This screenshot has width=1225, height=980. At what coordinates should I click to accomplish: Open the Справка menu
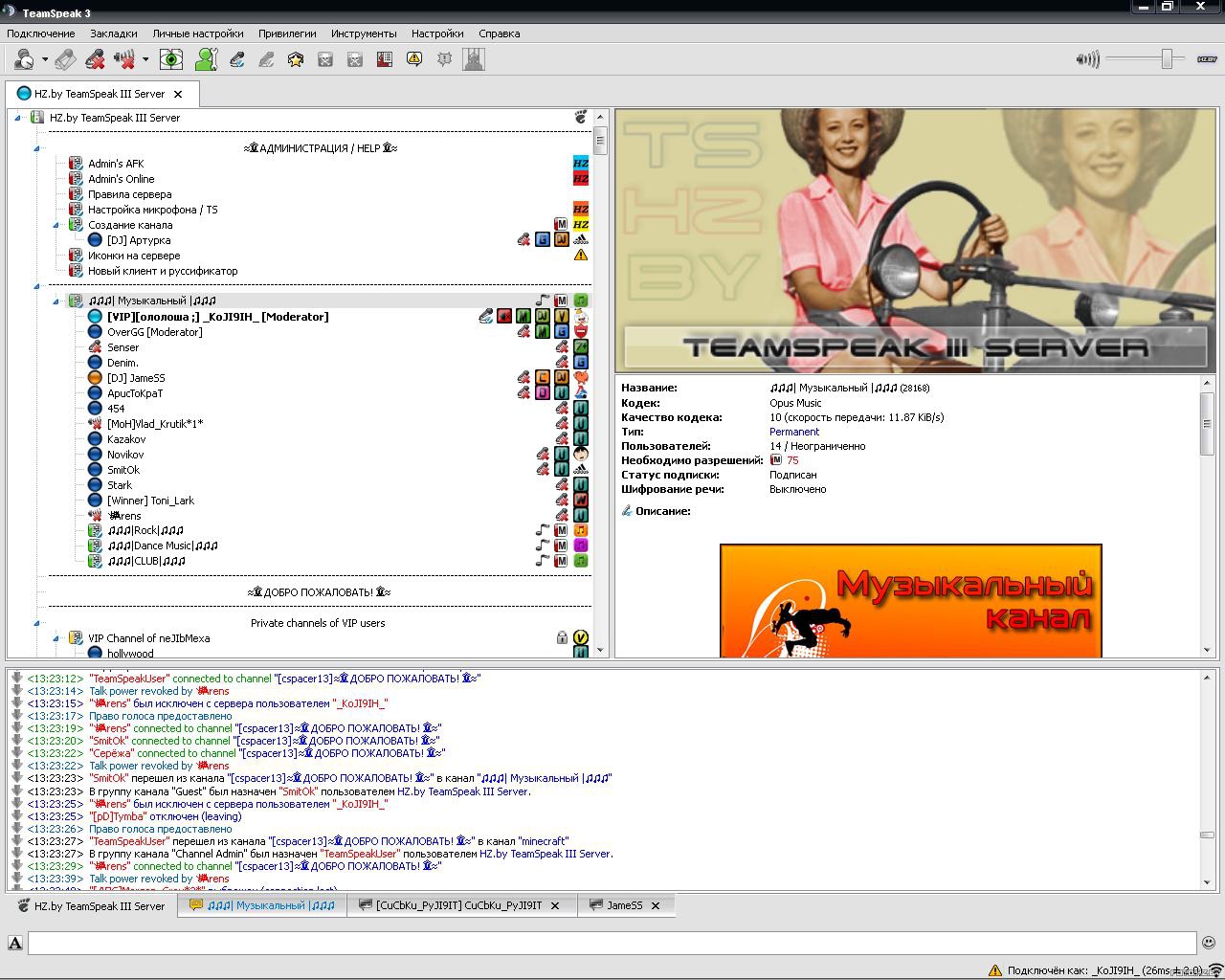(x=500, y=33)
